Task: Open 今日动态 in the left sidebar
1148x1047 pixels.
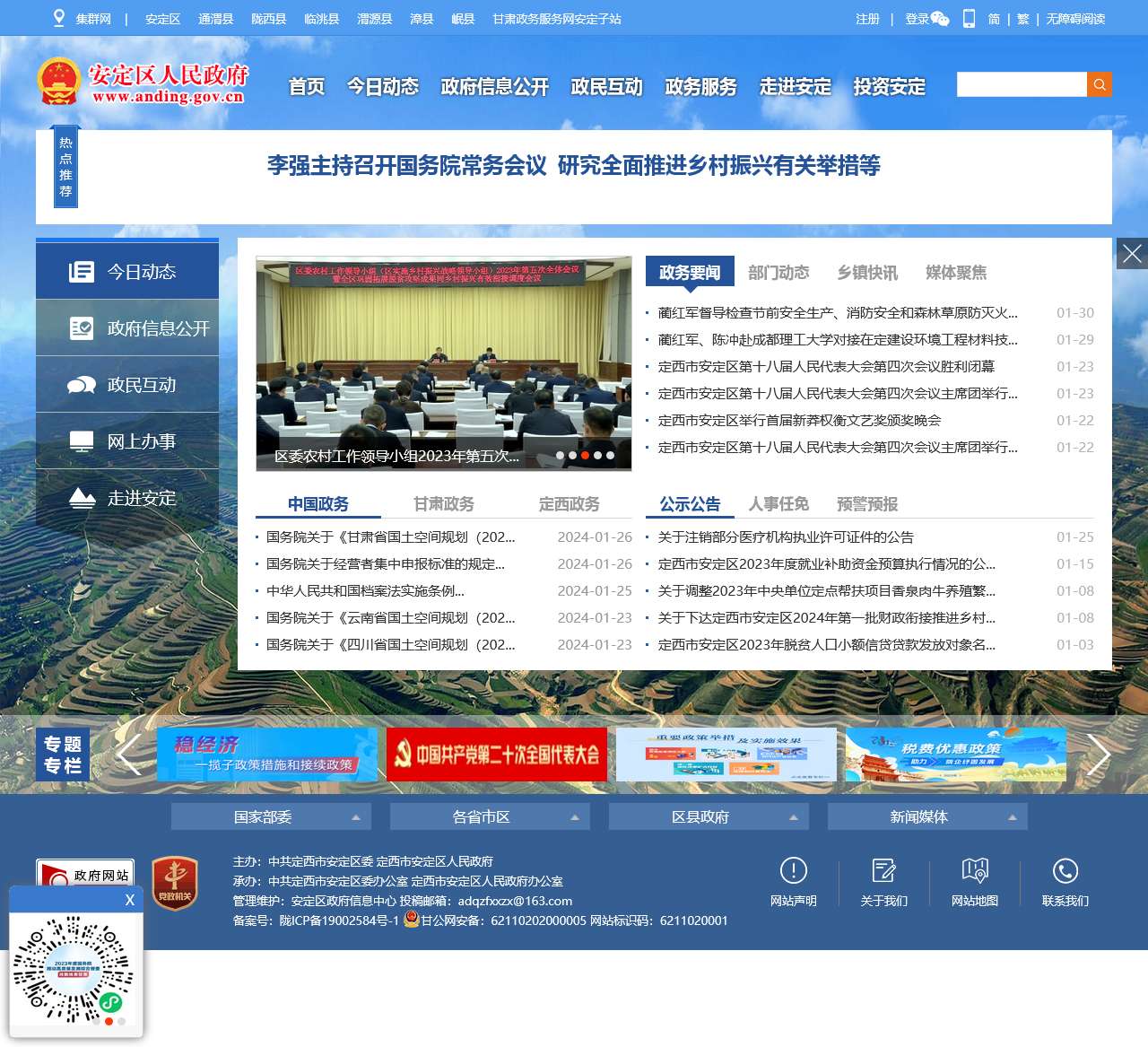Action: point(127,272)
